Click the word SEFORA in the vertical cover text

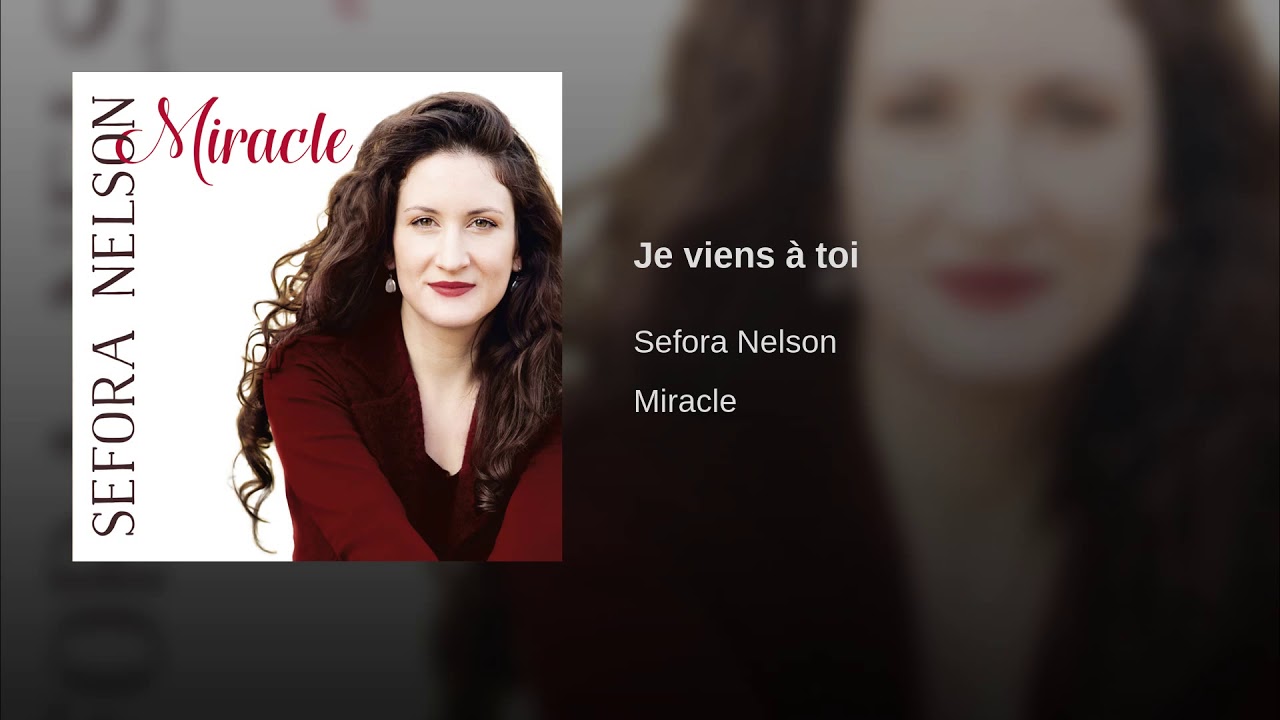(x=113, y=433)
